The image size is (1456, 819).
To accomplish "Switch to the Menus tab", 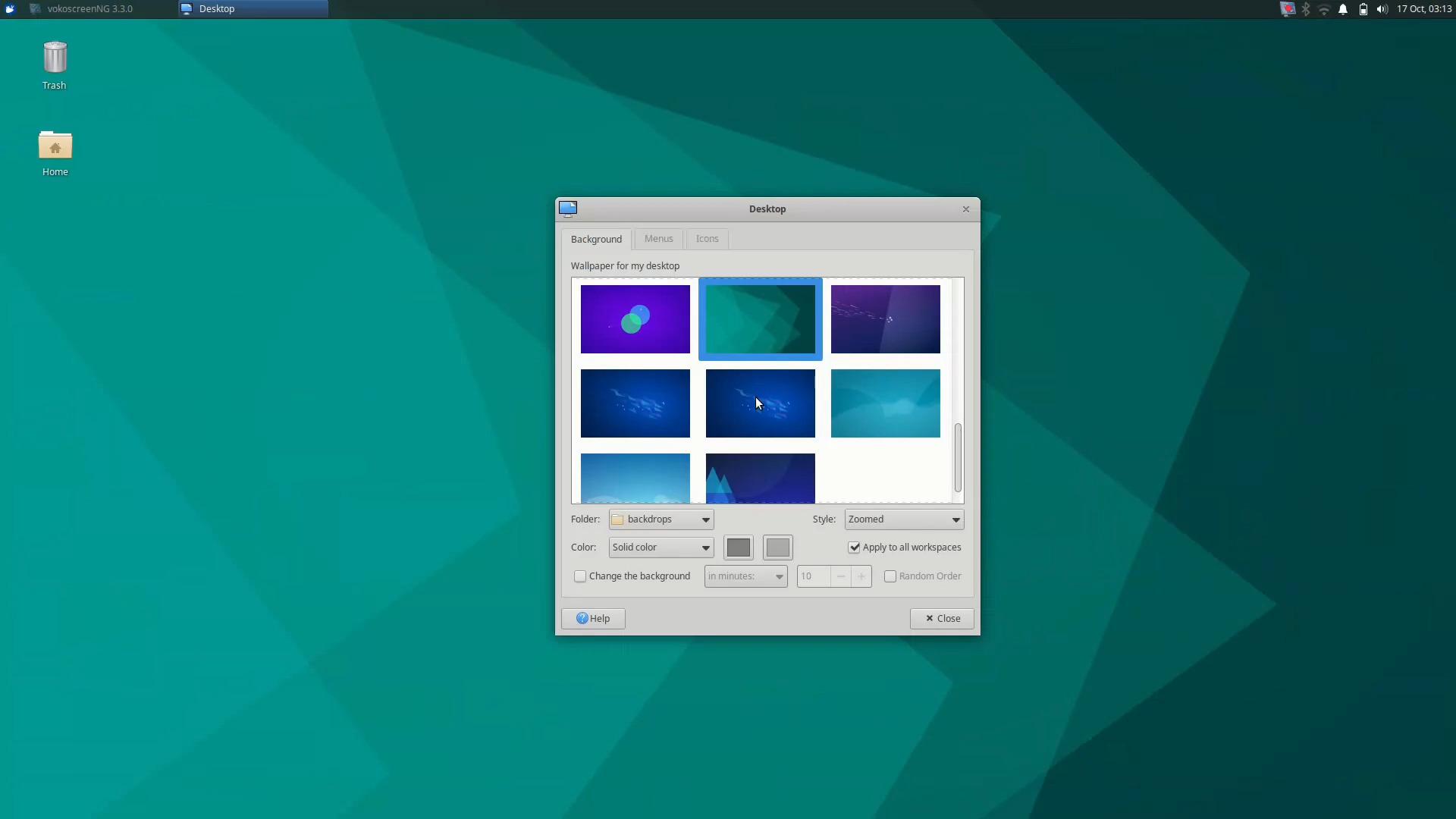I will coord(657,238).
